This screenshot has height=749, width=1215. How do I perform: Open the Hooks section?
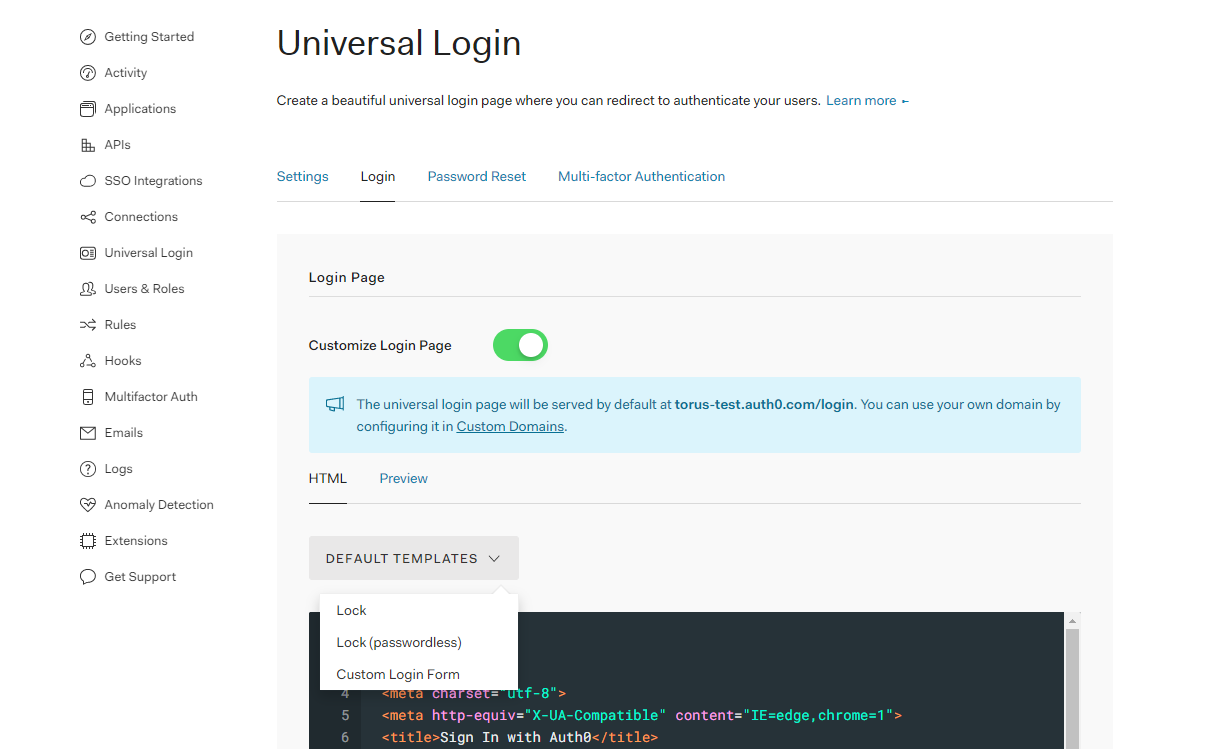(x=120, y=360)
